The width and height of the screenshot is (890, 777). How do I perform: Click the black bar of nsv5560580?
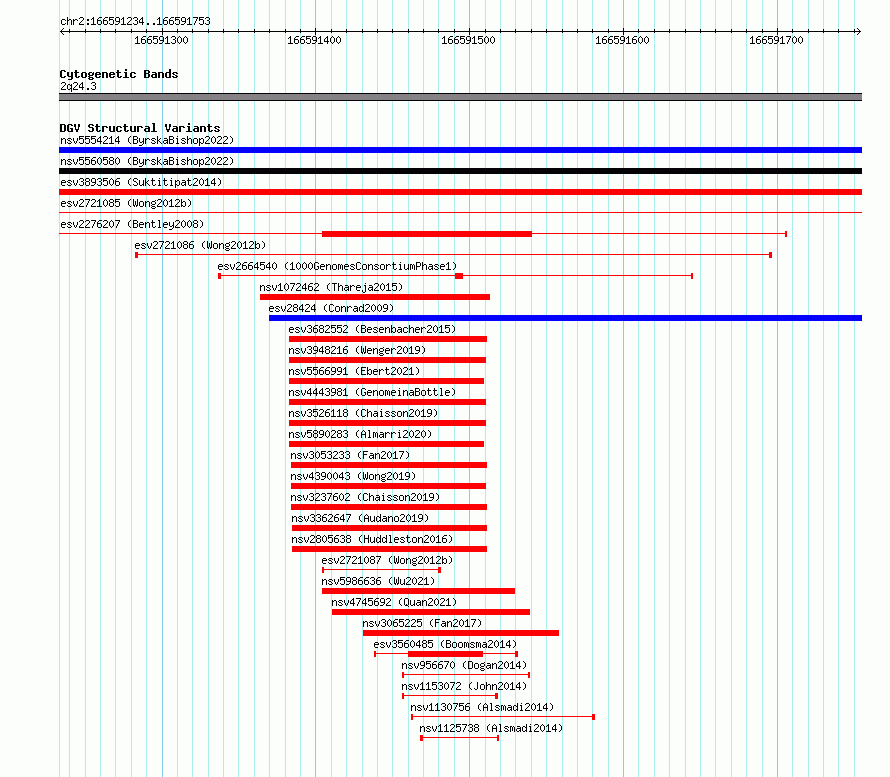click(x=460, y=171)
